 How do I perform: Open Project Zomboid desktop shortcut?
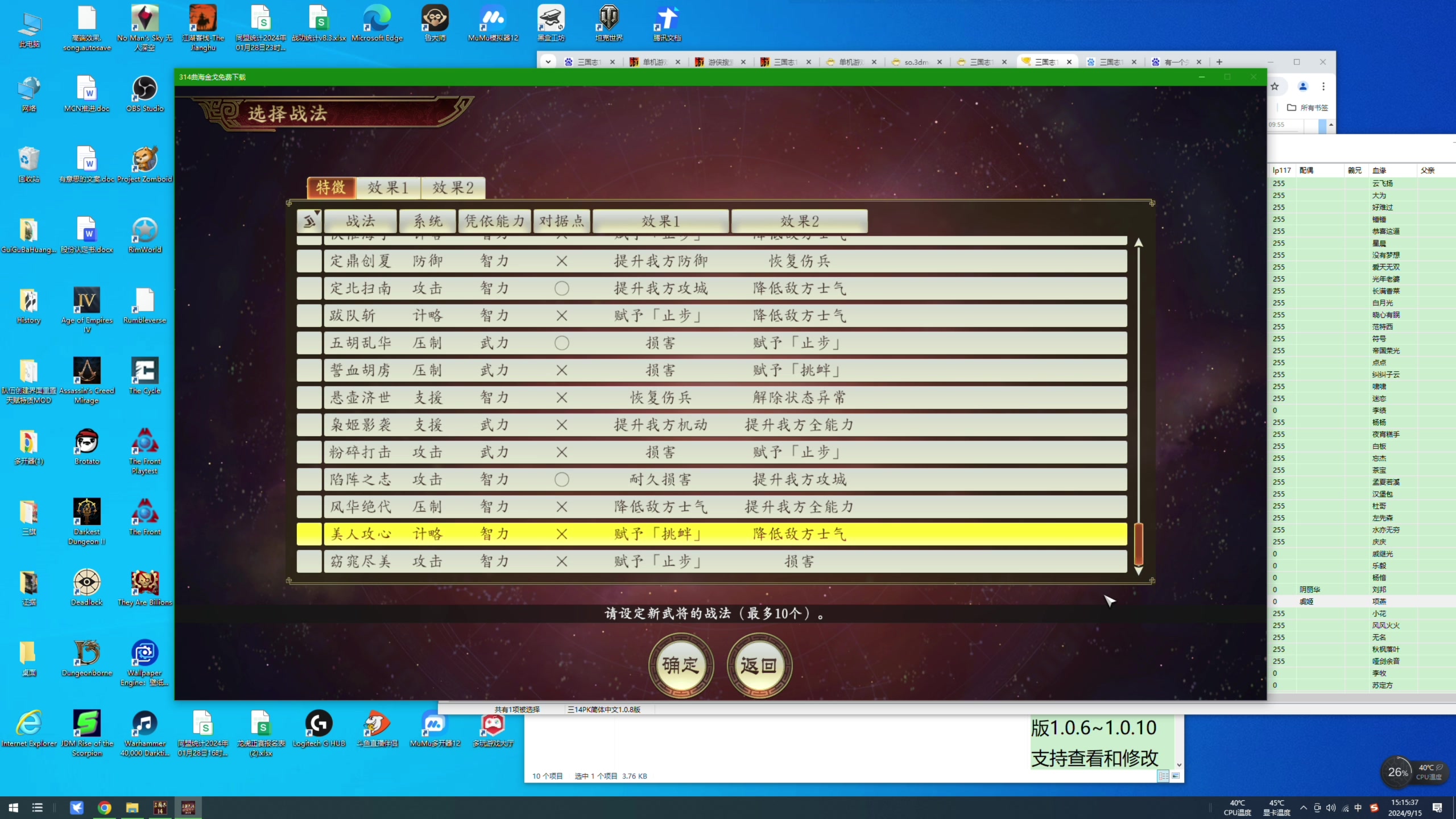click(x=144, y=164)
